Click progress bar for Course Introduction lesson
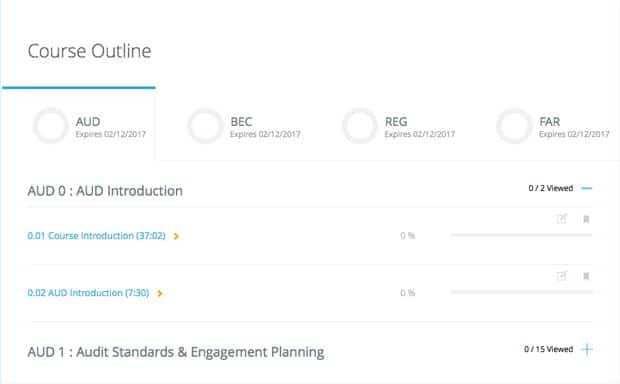 click(521, 235)
